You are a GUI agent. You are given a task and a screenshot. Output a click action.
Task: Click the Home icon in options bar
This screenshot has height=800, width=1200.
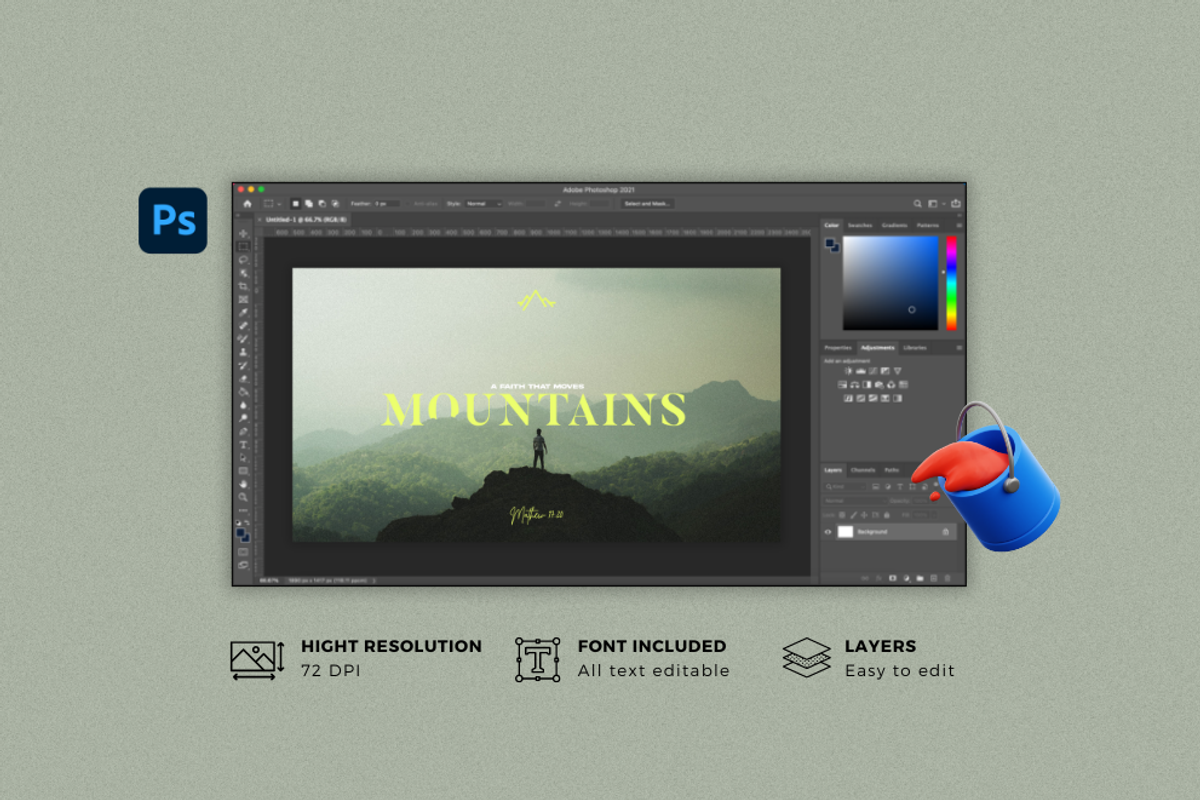coord(247,203)
